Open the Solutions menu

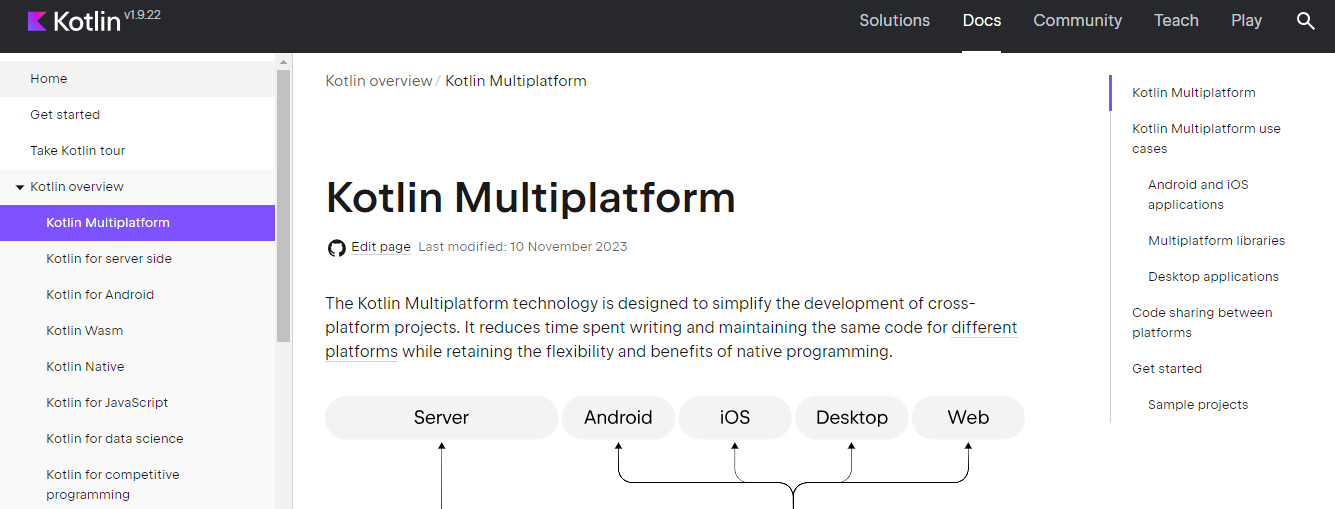(894, 21)
